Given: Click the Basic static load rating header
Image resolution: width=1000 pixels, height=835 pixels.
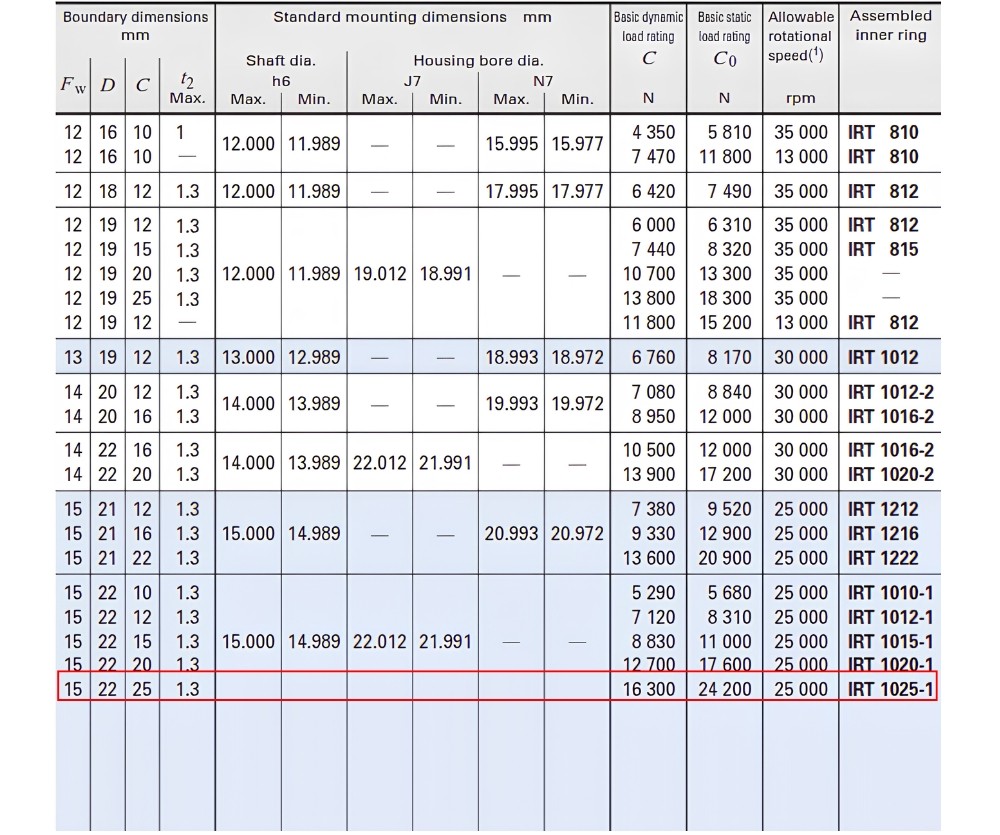Looking at the screenshot, I should pos(724,38).
